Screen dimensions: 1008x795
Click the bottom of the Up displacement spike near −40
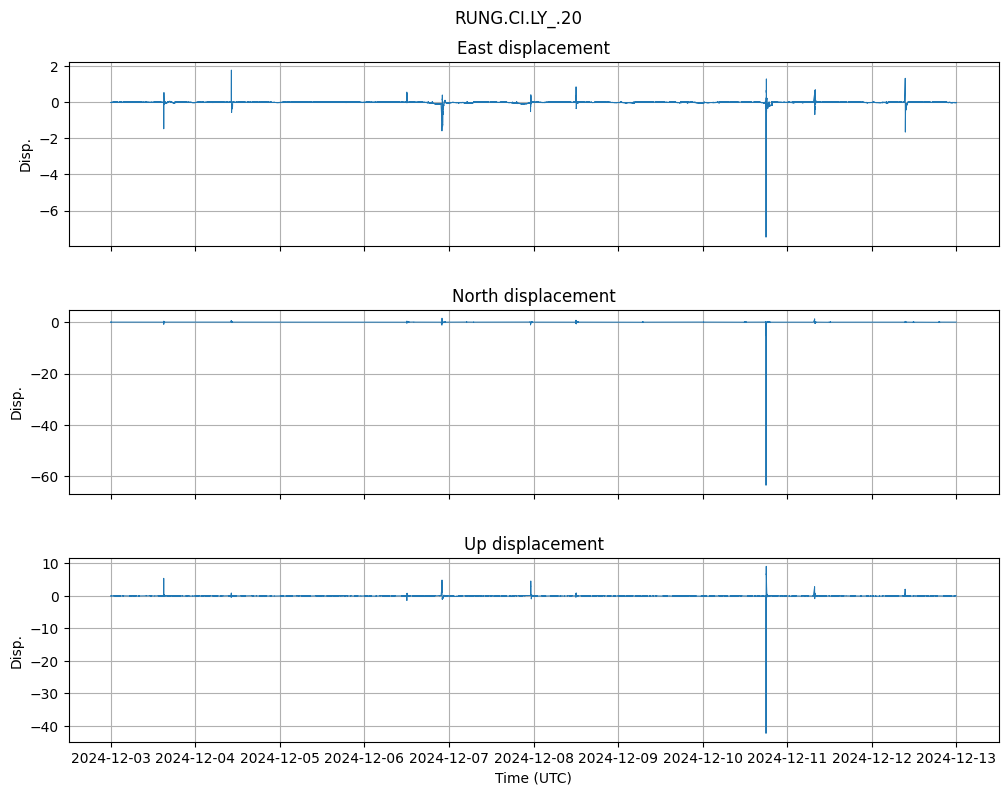pos(766,732)
